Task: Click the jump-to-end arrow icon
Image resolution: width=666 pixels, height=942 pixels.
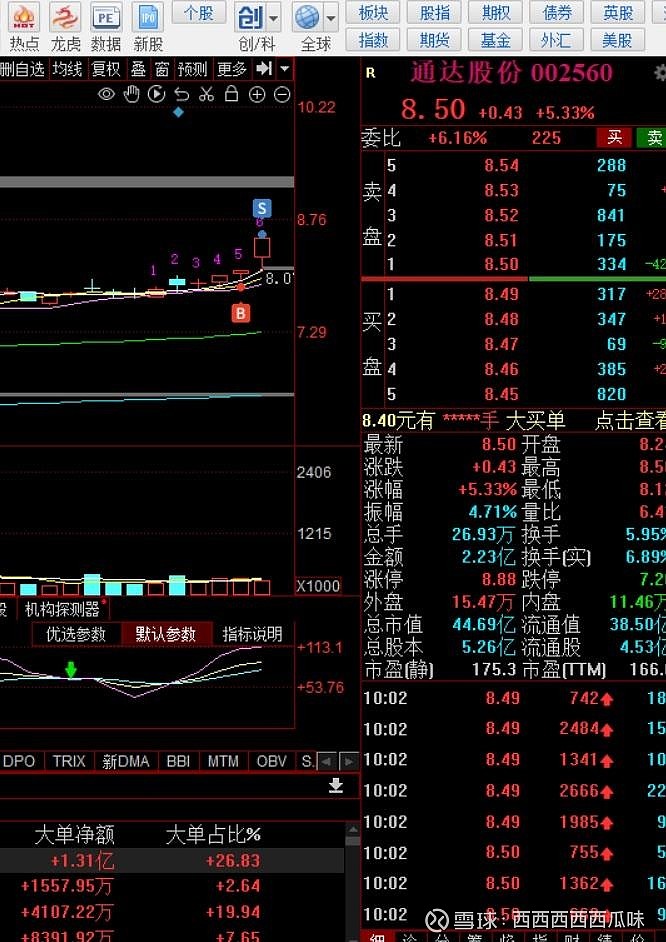Action: pos(264,69)
